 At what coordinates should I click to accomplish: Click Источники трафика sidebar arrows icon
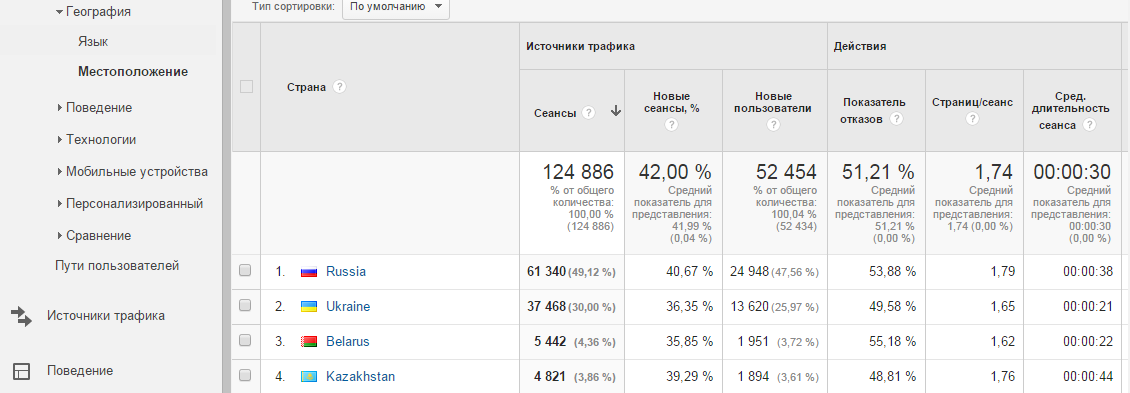point(21,316)
